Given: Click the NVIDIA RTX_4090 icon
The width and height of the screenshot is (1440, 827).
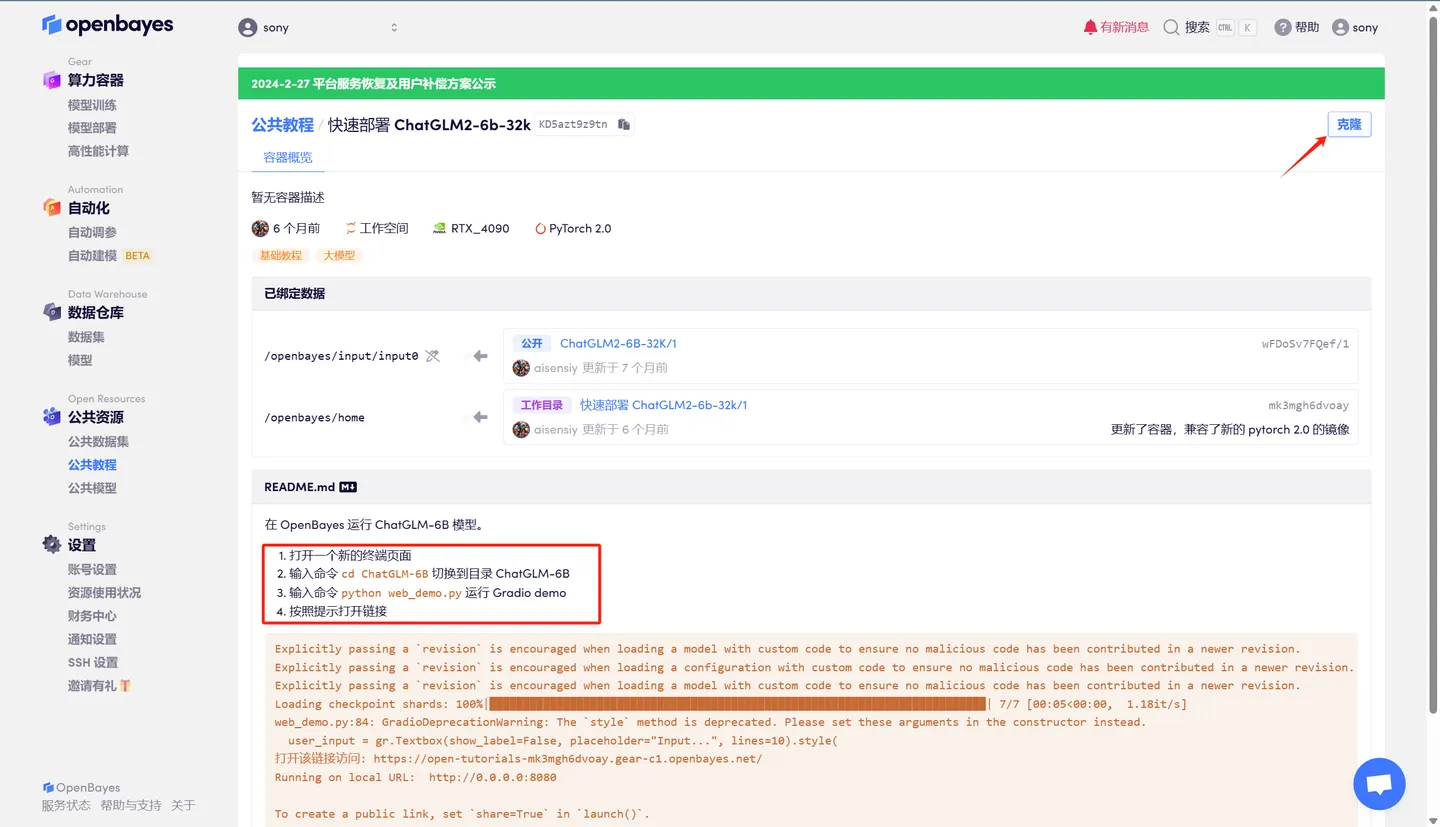Looking at the screenshot, I should pyautogui.click(x=439, y=228).
